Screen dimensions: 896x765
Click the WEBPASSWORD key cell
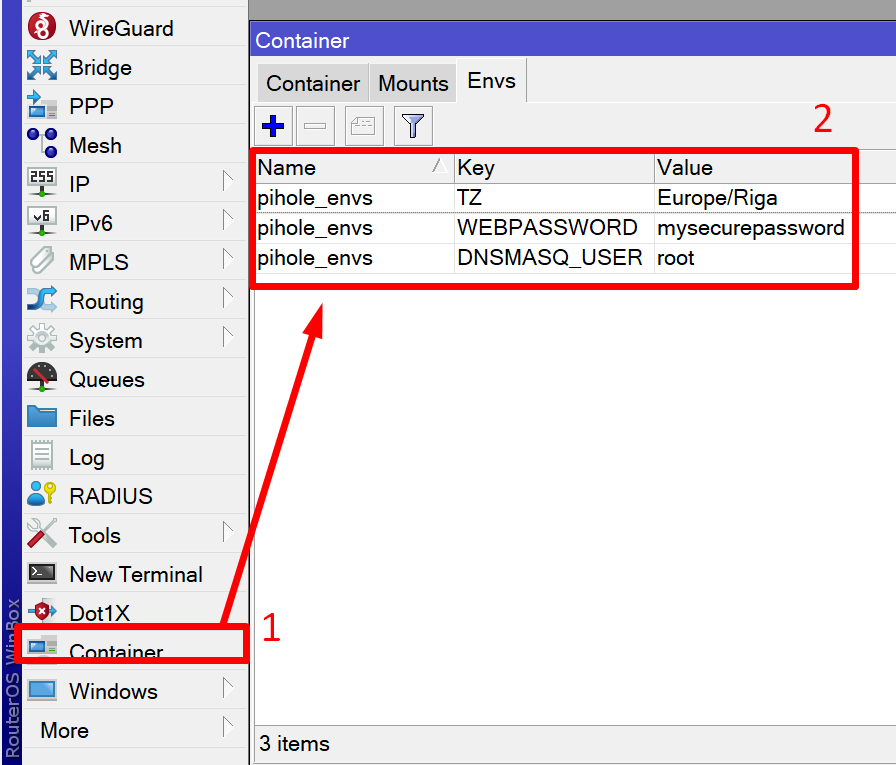(x=554, y=228)
